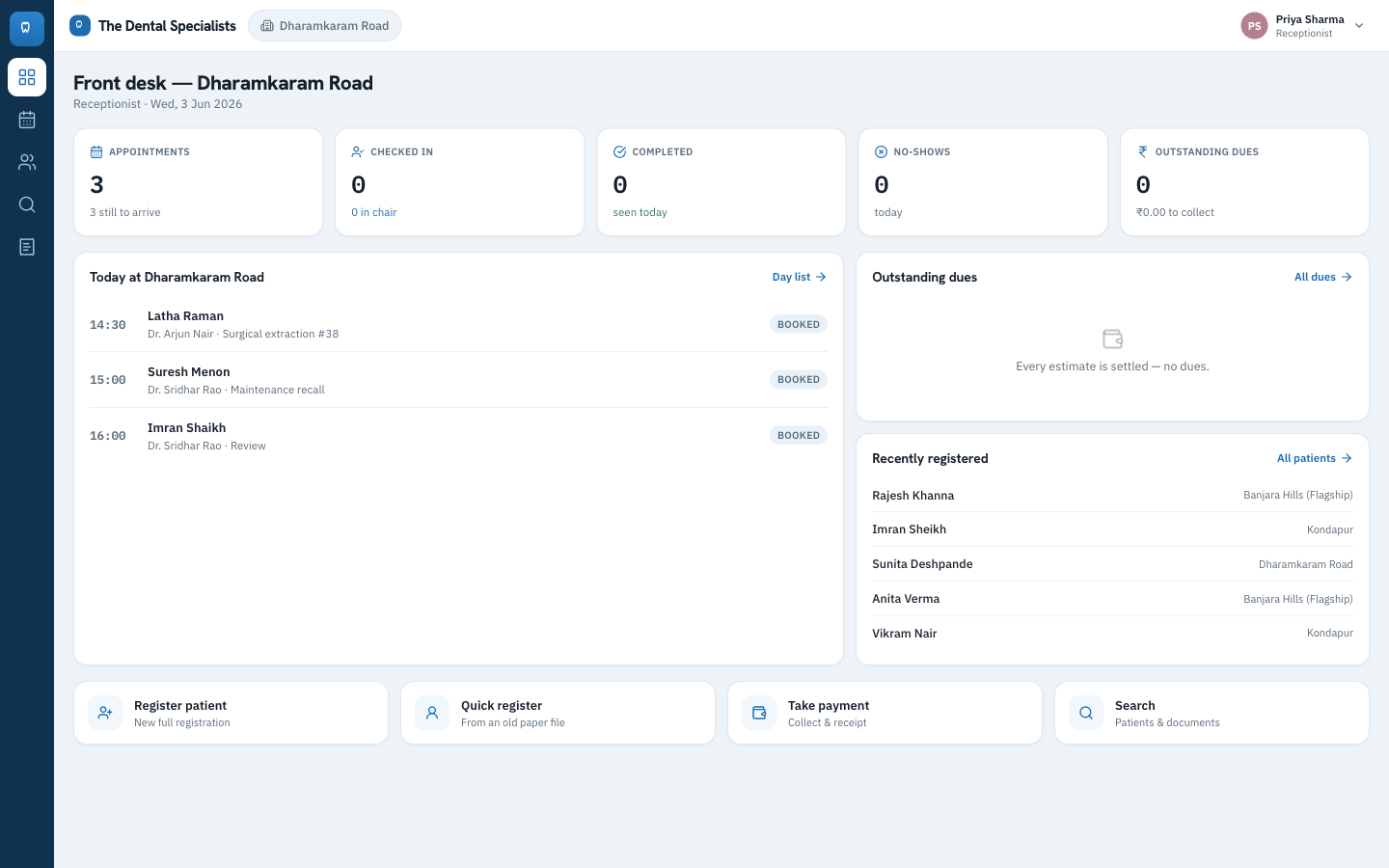Open the dashboard grid icon in sidebar
The width and height of the screenshot is (1389, 868).
[x=27, y=77]
